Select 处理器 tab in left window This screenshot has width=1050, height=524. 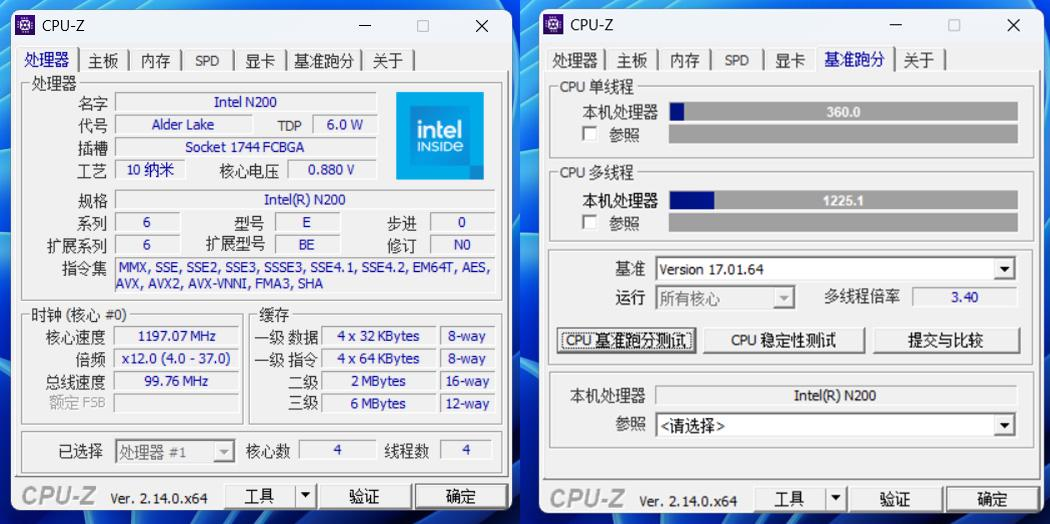coord(47,60)
